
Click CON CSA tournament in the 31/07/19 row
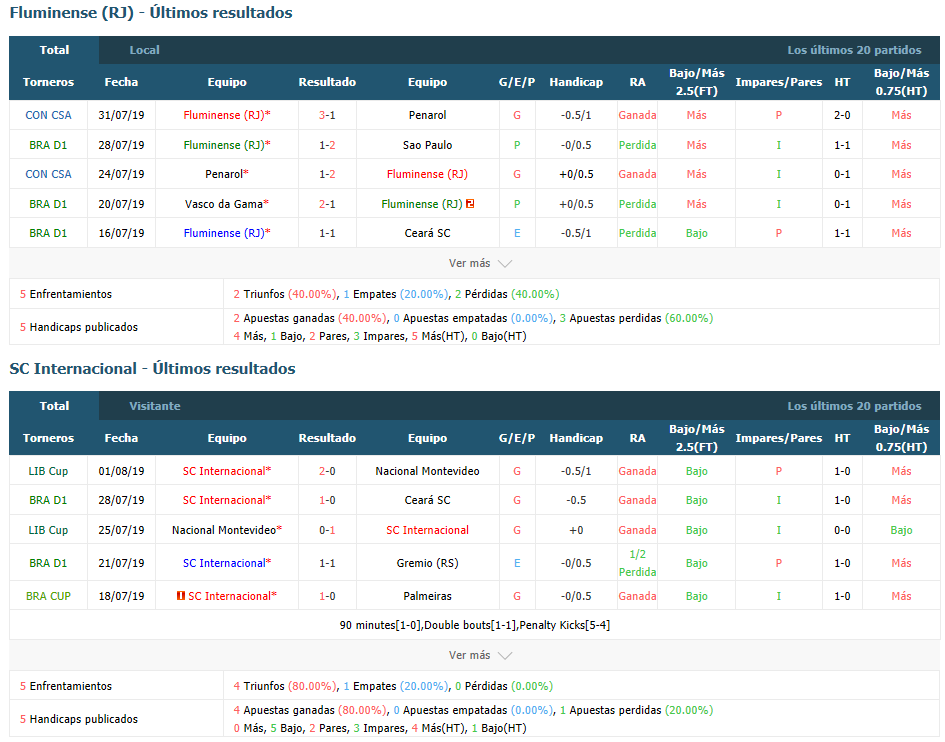48,115
